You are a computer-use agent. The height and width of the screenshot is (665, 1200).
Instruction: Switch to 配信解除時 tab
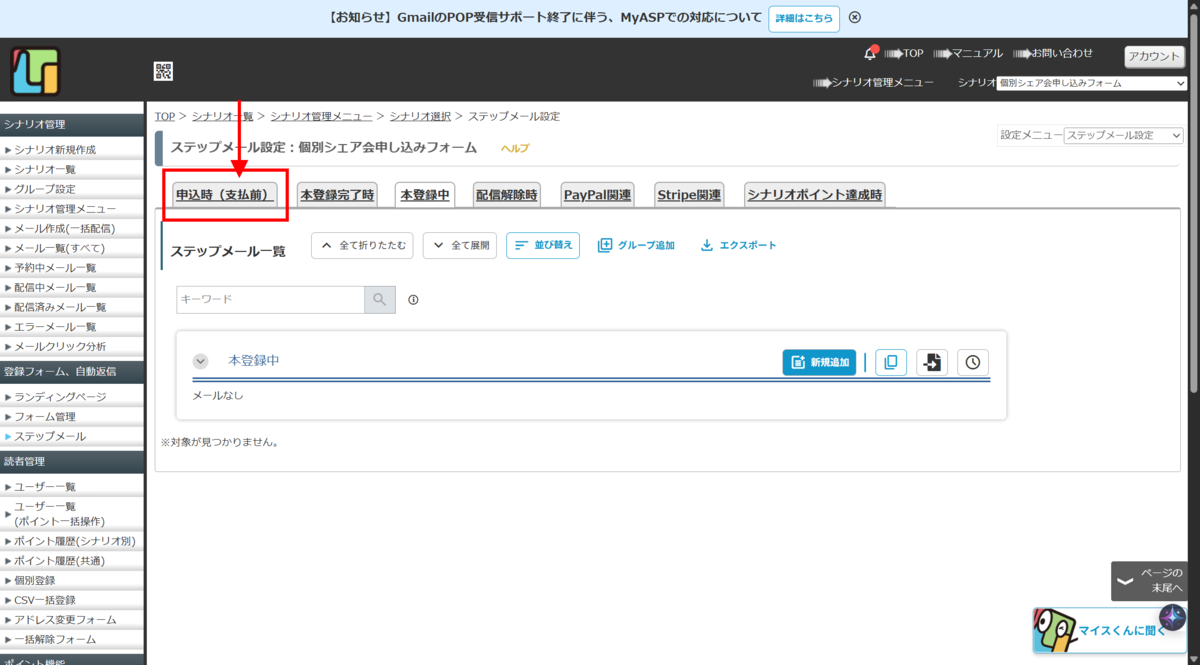(506, 195)
